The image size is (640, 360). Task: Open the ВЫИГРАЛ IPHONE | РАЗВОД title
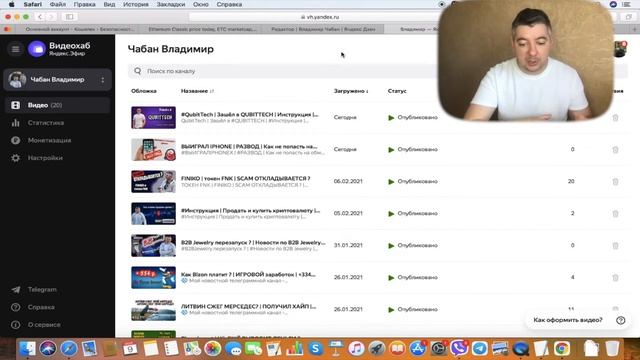pos(249,146)
